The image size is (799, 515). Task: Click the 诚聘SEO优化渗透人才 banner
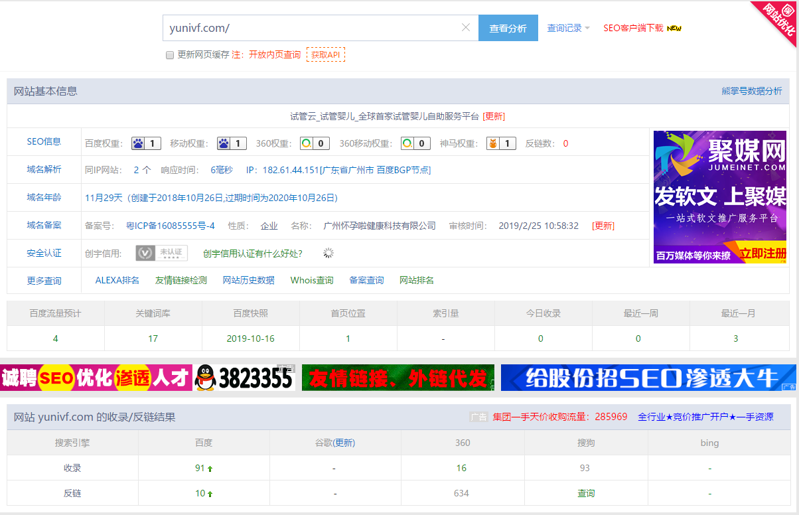coord(96,378)
